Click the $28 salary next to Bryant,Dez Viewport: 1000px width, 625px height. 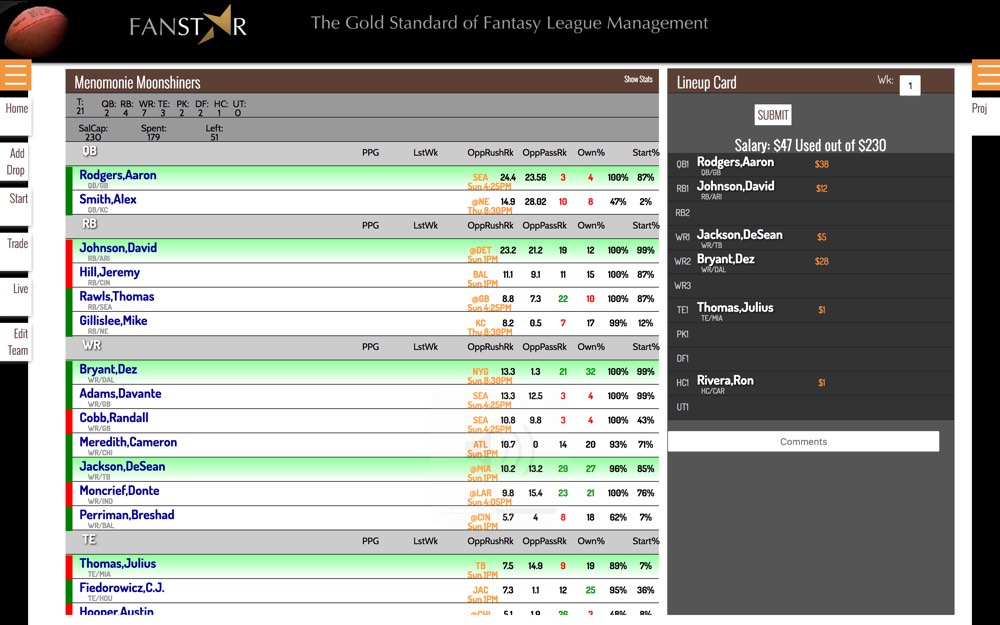tap(821, 261)
